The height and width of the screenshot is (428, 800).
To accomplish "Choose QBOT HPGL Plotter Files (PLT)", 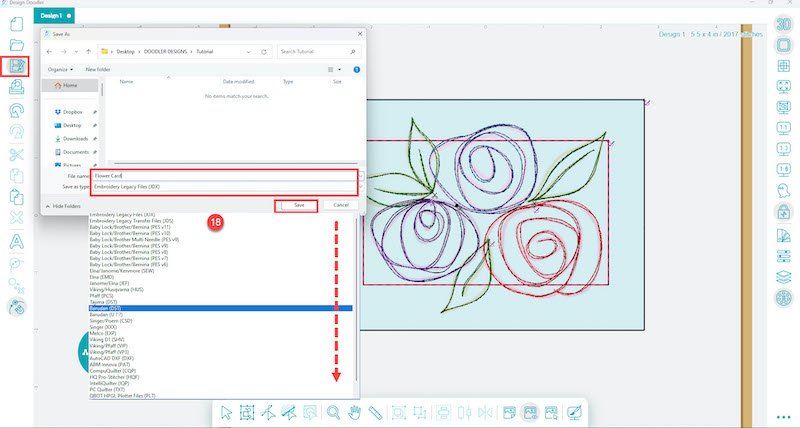I will [122, 396].
